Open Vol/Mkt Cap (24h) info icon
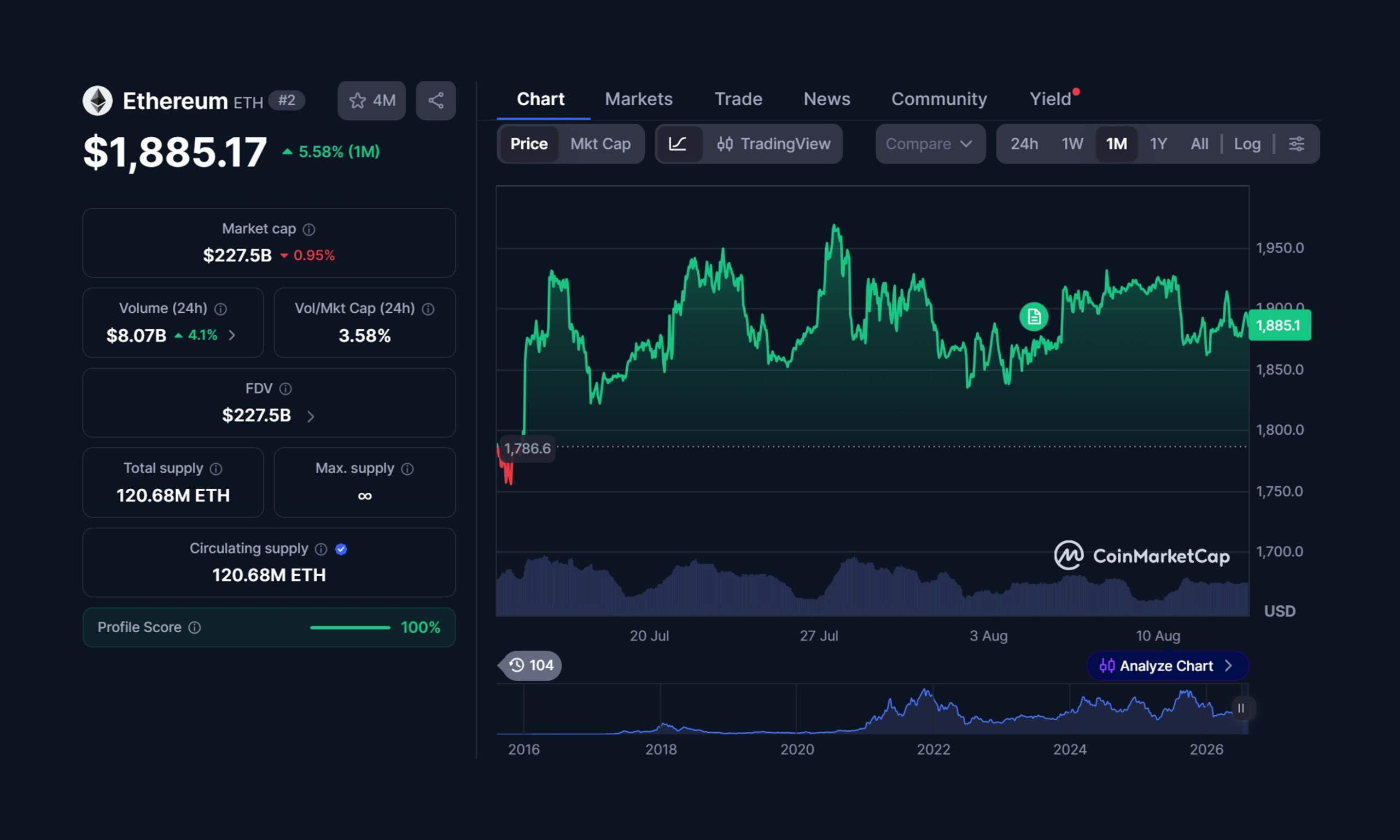Image resolution: width=1400 pixels, height=840 pixels. [428, 309]
